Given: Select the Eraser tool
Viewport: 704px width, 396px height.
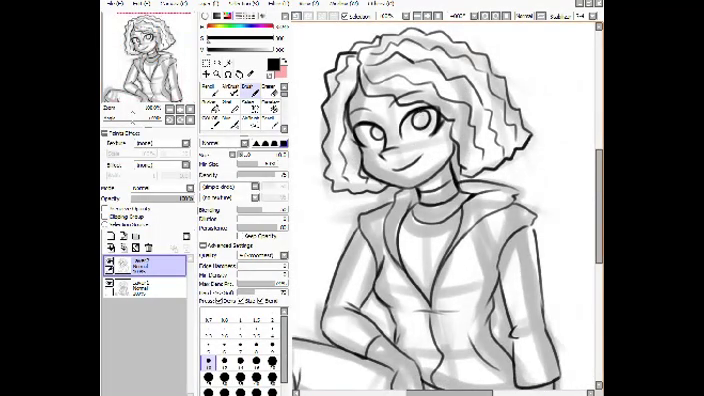Looking at the screenshot, I should point(270,90).
